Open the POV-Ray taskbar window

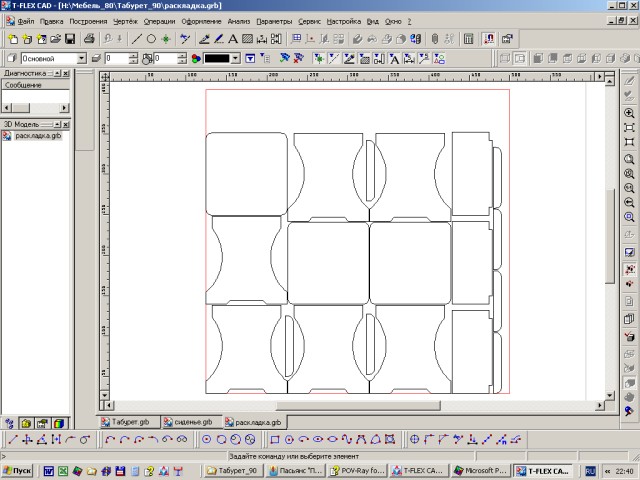pyautogui.click(x=358, y=471)
